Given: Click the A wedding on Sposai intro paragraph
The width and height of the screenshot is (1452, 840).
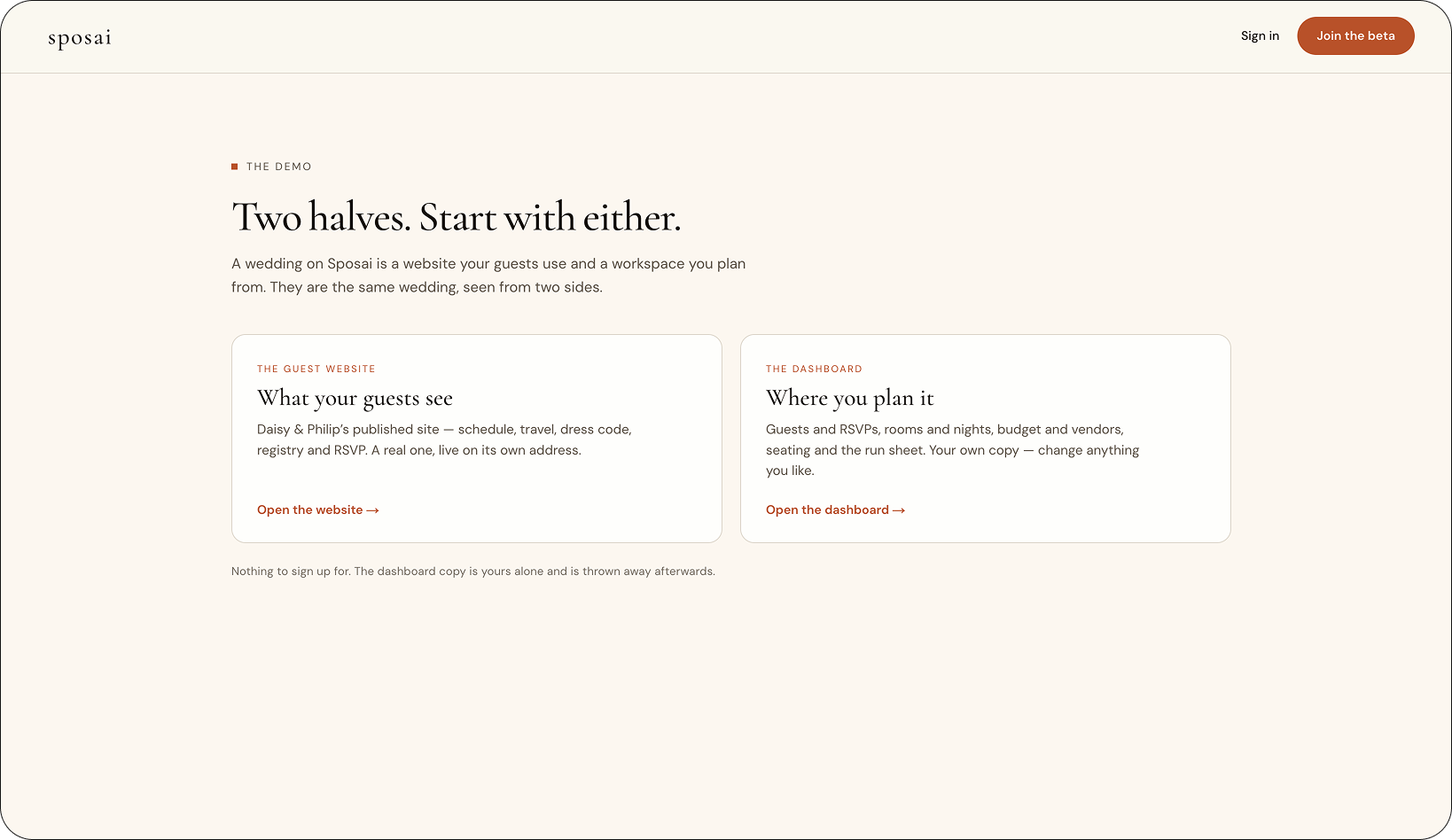Looking at the screenshot, I should pyautogui.click(x=488, y=276).
